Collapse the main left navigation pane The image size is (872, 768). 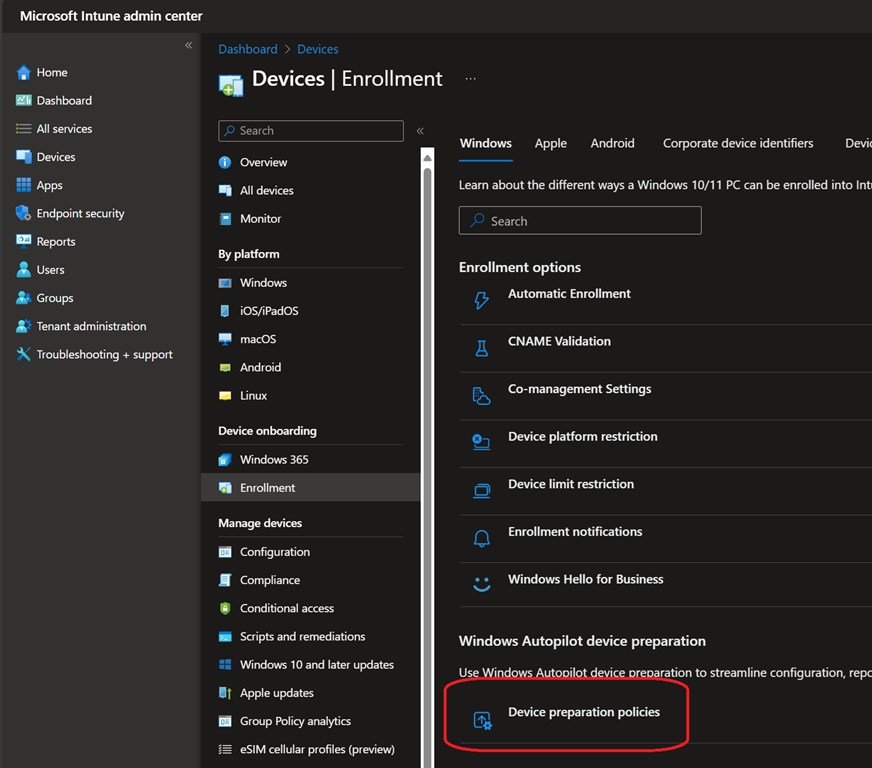pyautogui.click(x=188, y=46)
